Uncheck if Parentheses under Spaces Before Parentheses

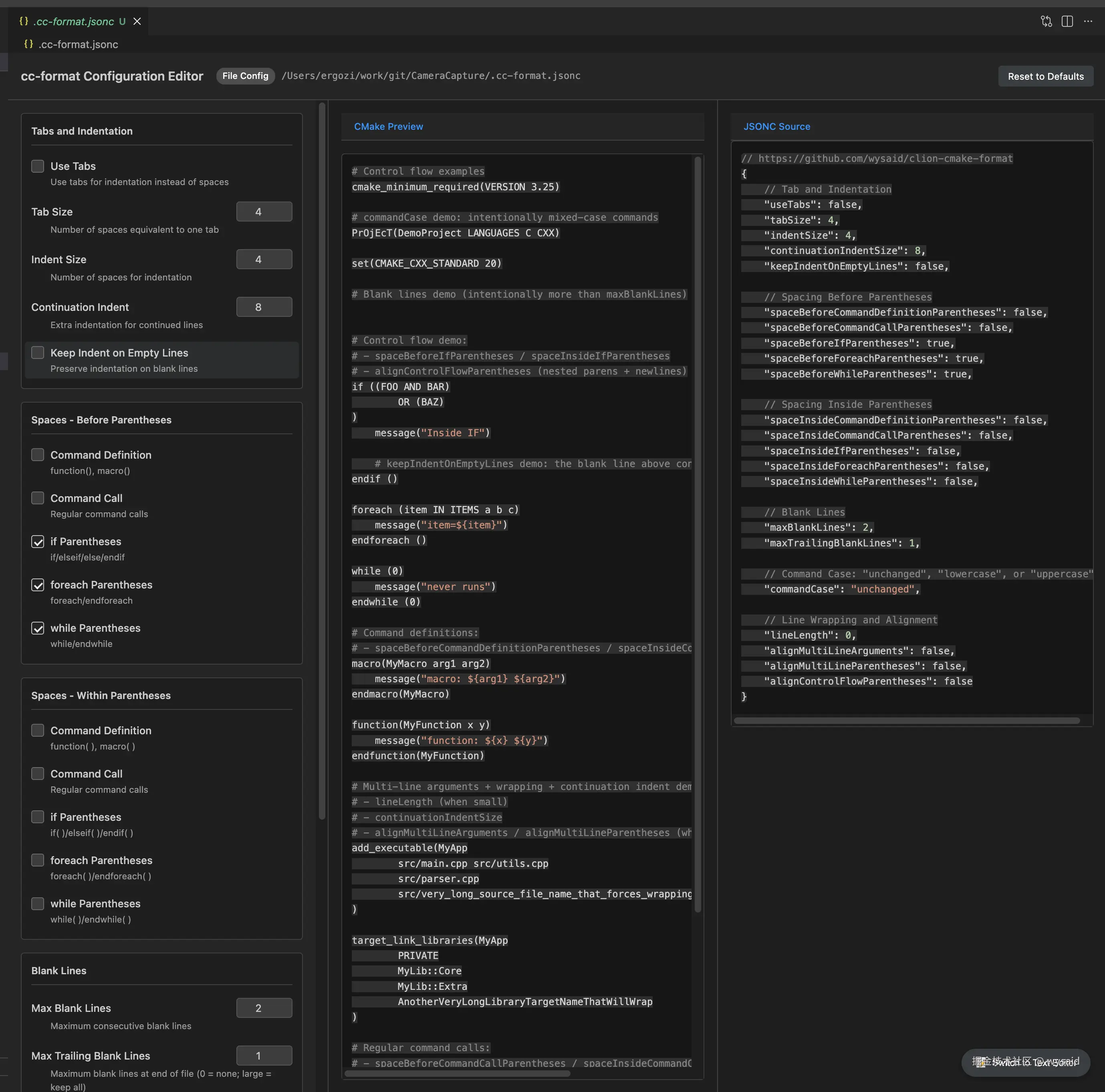coord(38,542)
